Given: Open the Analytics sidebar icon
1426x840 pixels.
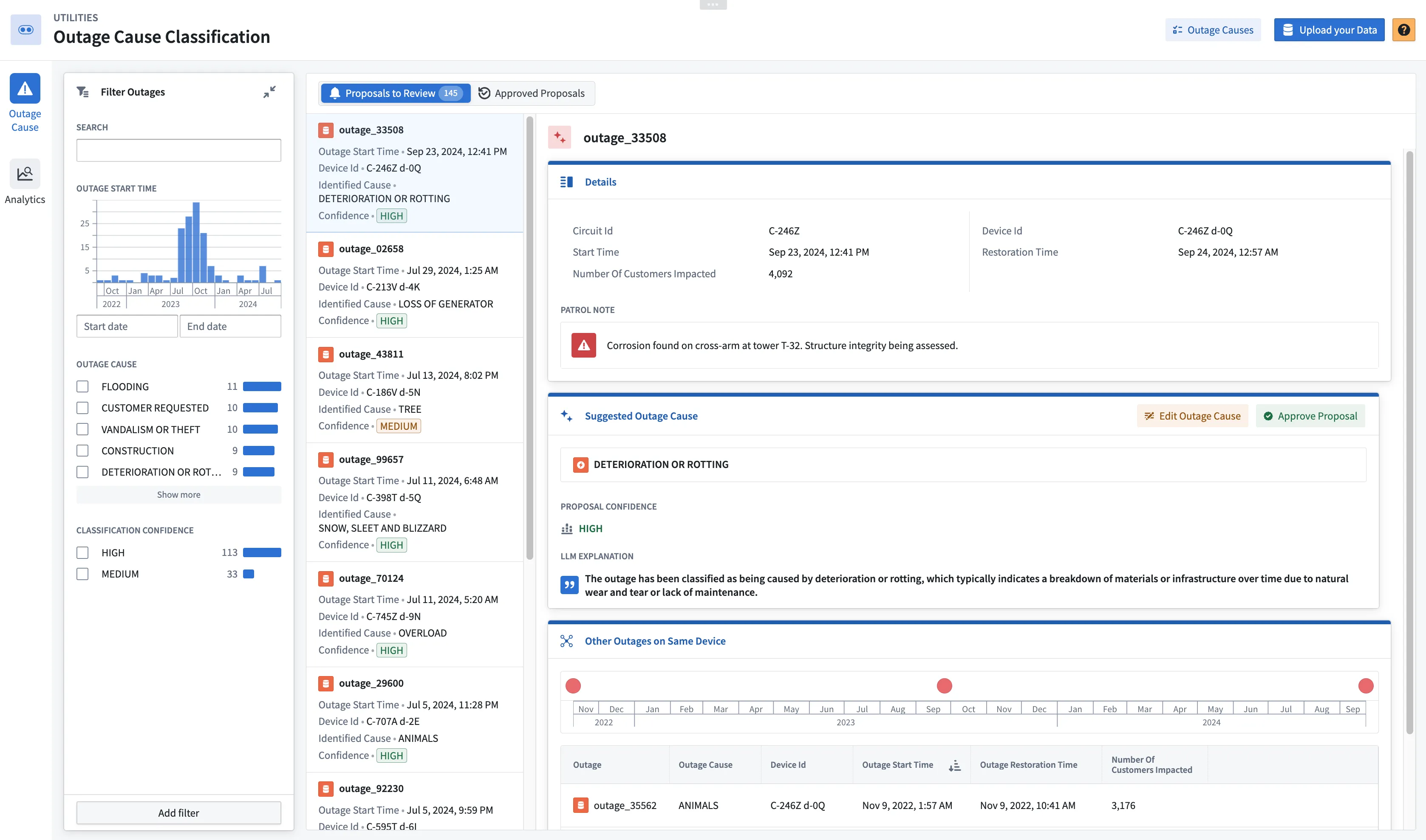Looking at the screenshot, I should click(x=24, y=174).
